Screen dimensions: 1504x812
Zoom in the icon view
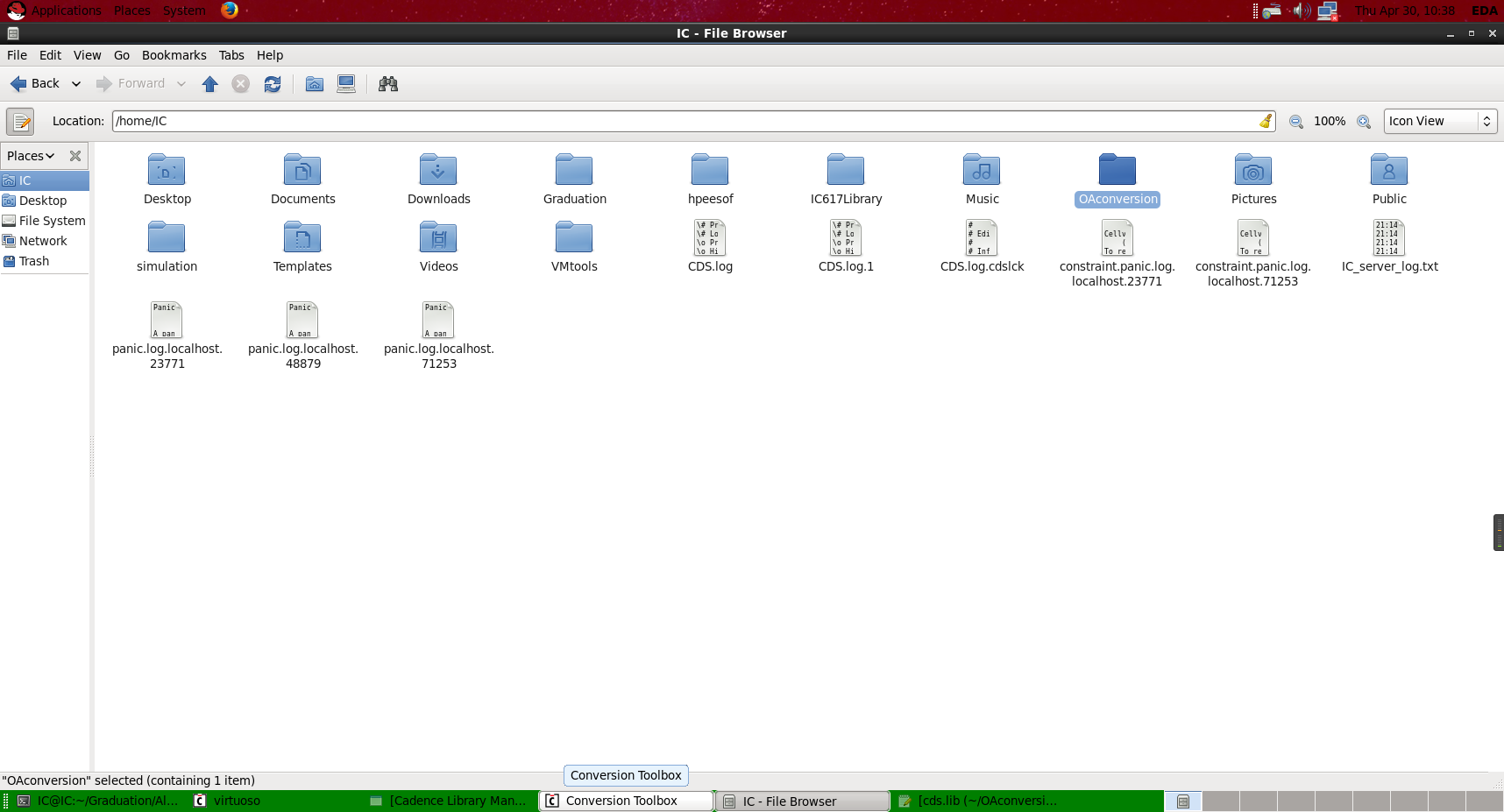pos(1363,122)
